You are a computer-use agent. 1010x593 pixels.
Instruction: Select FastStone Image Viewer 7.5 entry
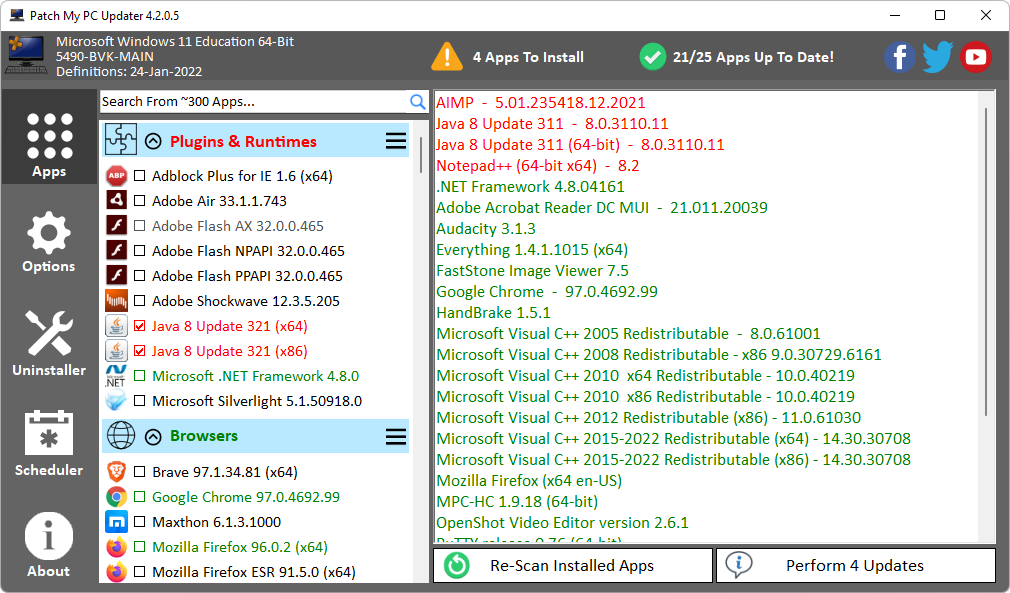[x=532, y=270]
